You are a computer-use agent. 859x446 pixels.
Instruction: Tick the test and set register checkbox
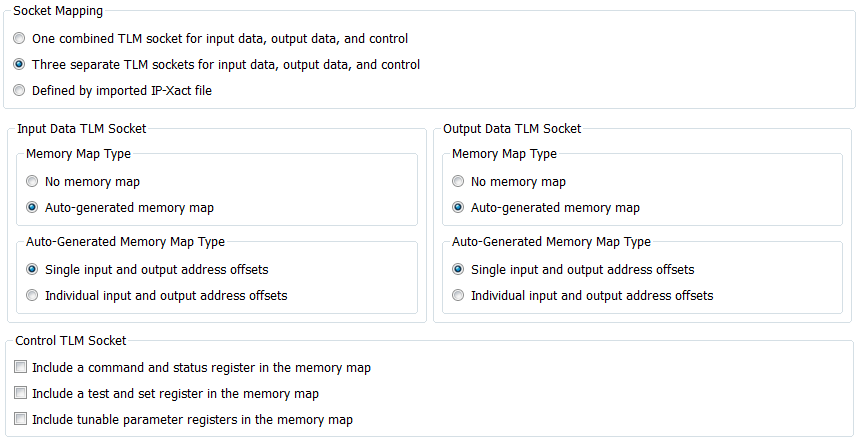tap(21, 394)
